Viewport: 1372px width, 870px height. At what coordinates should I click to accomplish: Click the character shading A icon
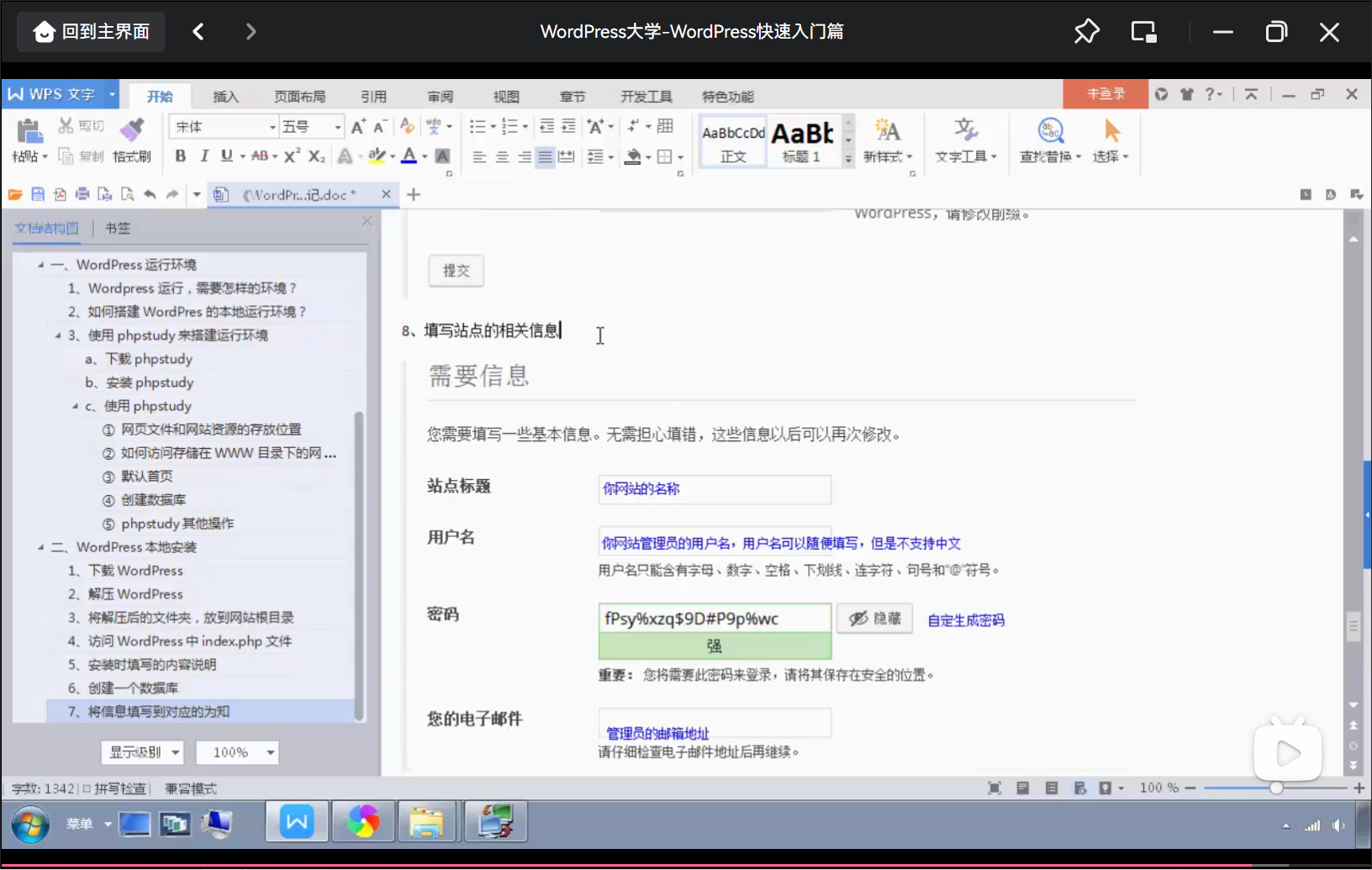tap(442, 156)
